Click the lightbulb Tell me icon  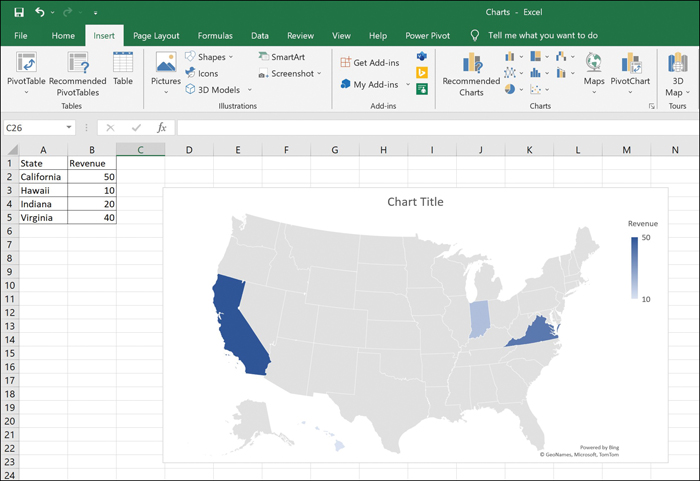coord(475,35)
